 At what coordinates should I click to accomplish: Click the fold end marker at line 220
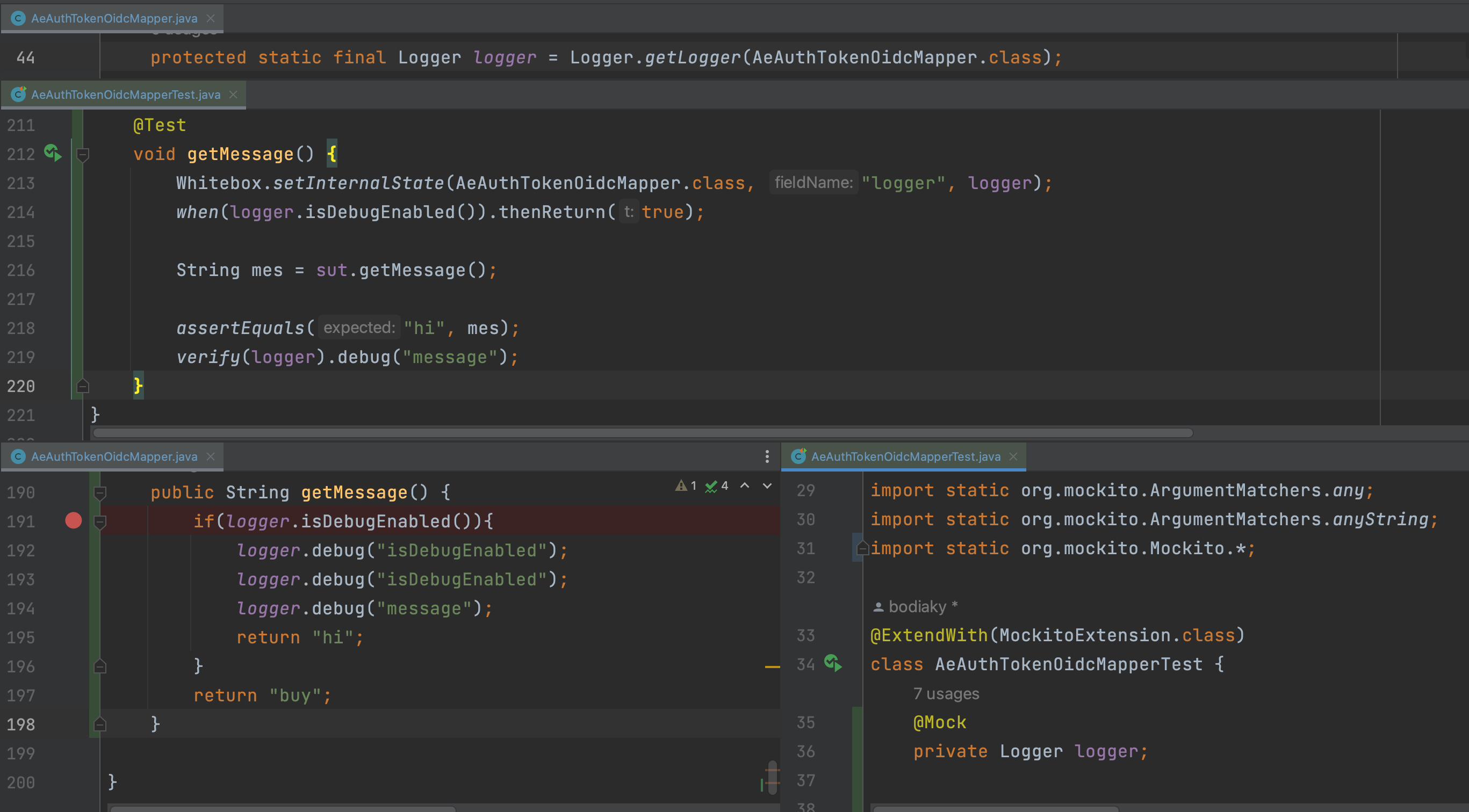pyautogui.click(x=83, y=386)
